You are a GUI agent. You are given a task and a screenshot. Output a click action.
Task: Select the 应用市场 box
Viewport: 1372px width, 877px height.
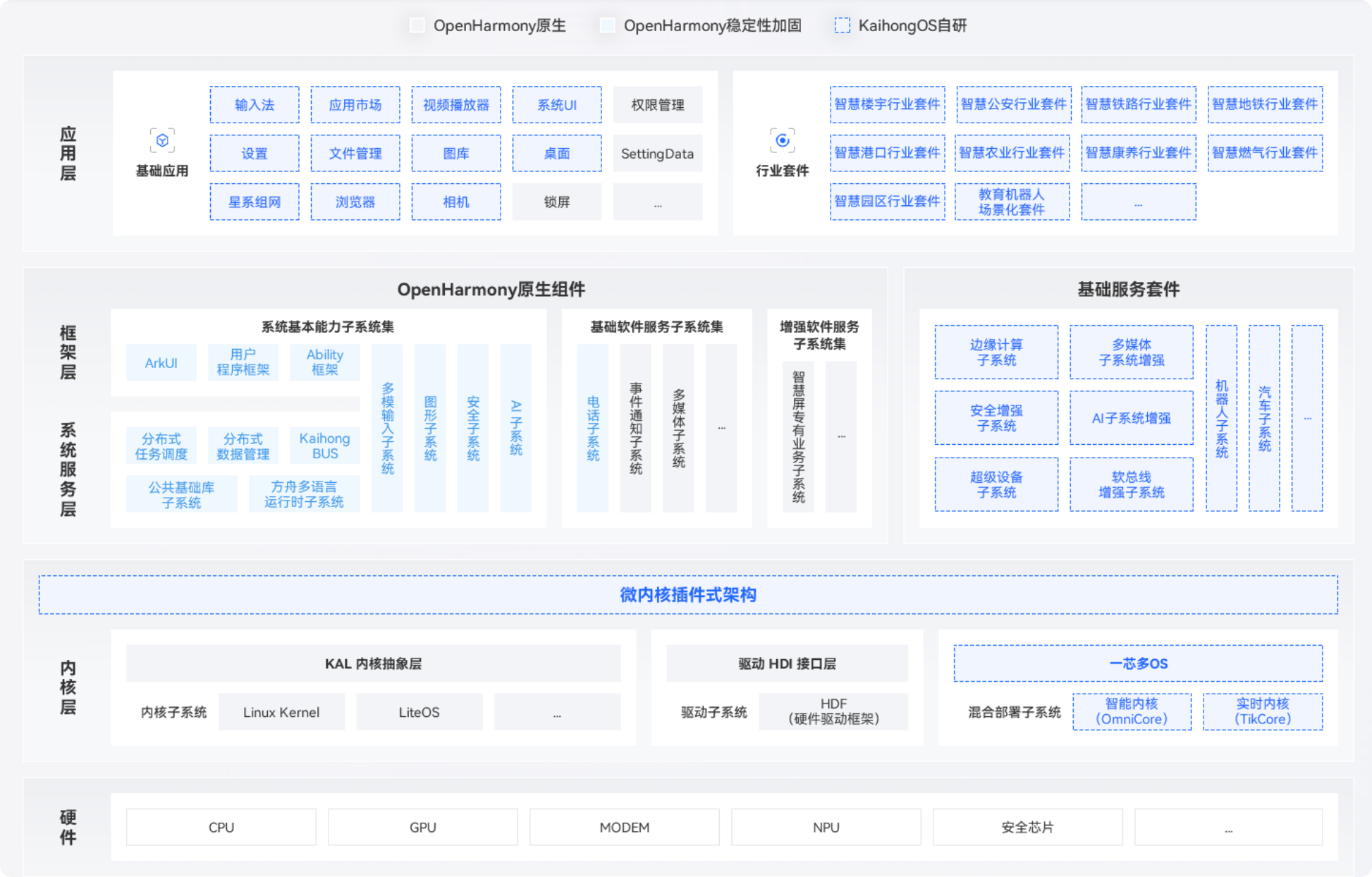tap(355, 104)
